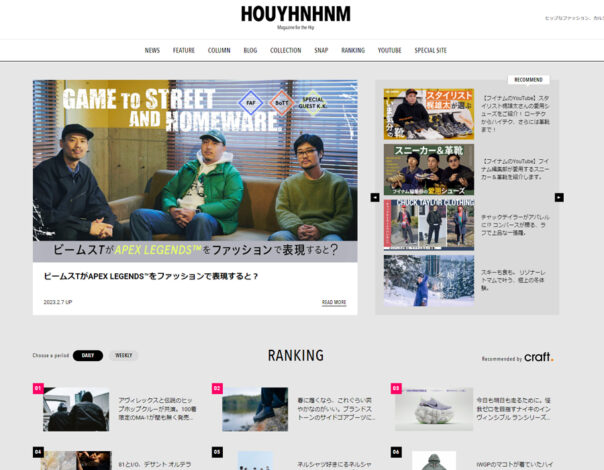Select the DAILY ranking period
Image resolution: width=604 pixels, height=470 pixels.
(87, 355)
